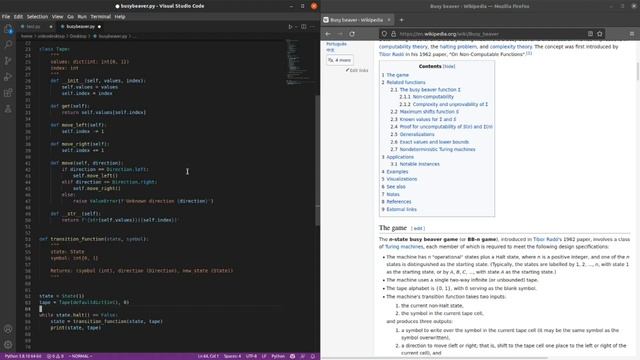The height and width of the screenshot is (360, 640).
Task: Click the site security padlock icon
Action: [393, 34]
